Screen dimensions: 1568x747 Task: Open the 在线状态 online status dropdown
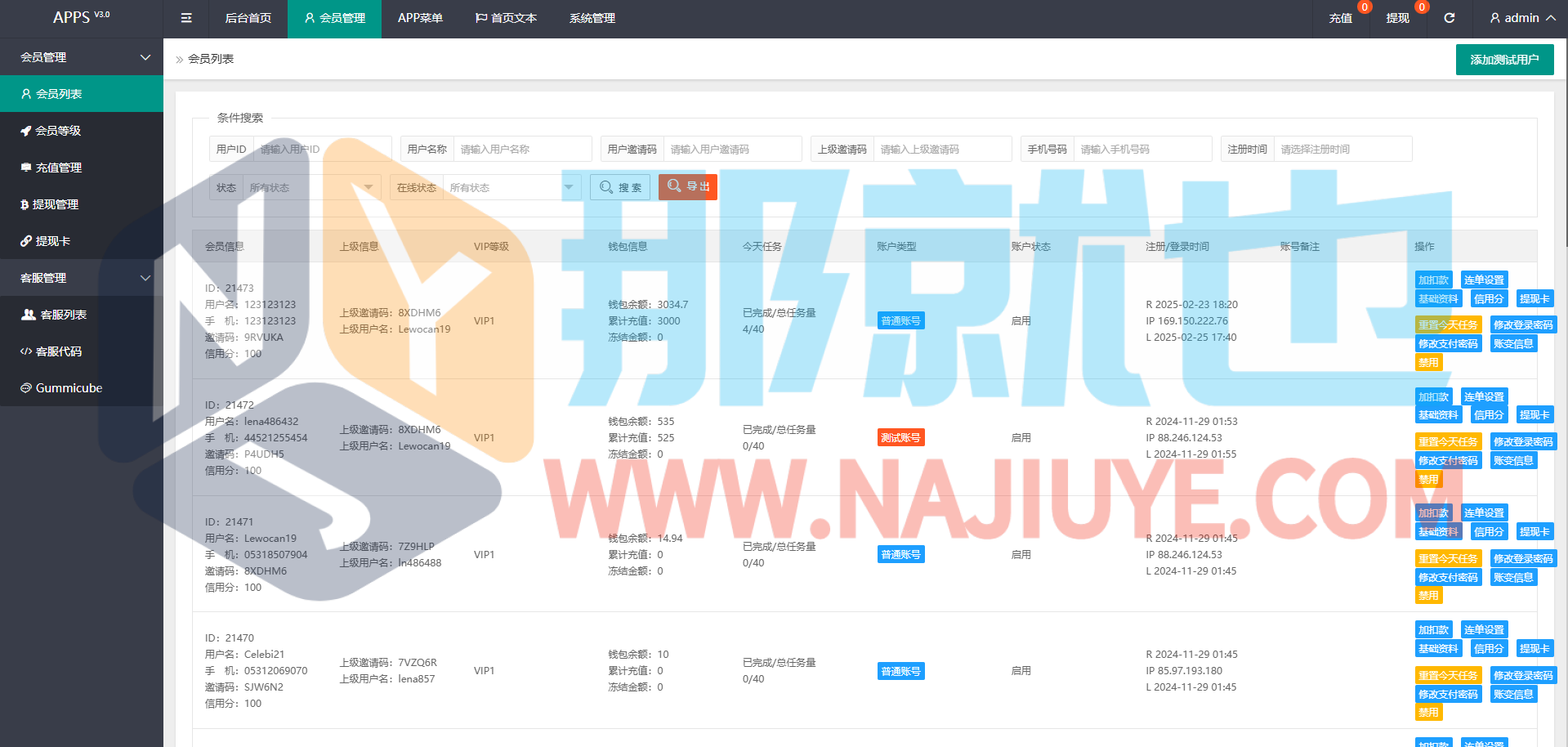[x=511, y=188]
